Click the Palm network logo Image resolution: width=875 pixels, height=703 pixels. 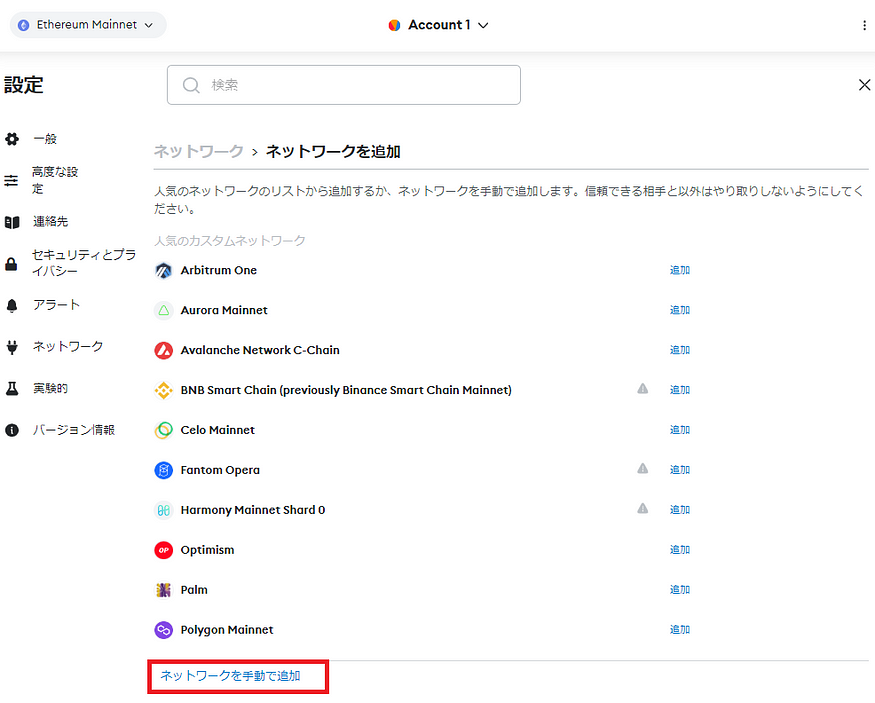(164, 590)
